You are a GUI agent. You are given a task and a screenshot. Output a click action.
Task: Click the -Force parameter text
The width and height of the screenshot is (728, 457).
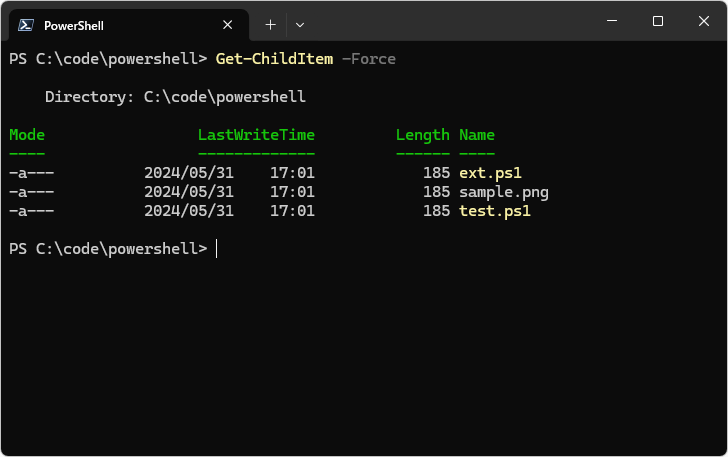369,59
